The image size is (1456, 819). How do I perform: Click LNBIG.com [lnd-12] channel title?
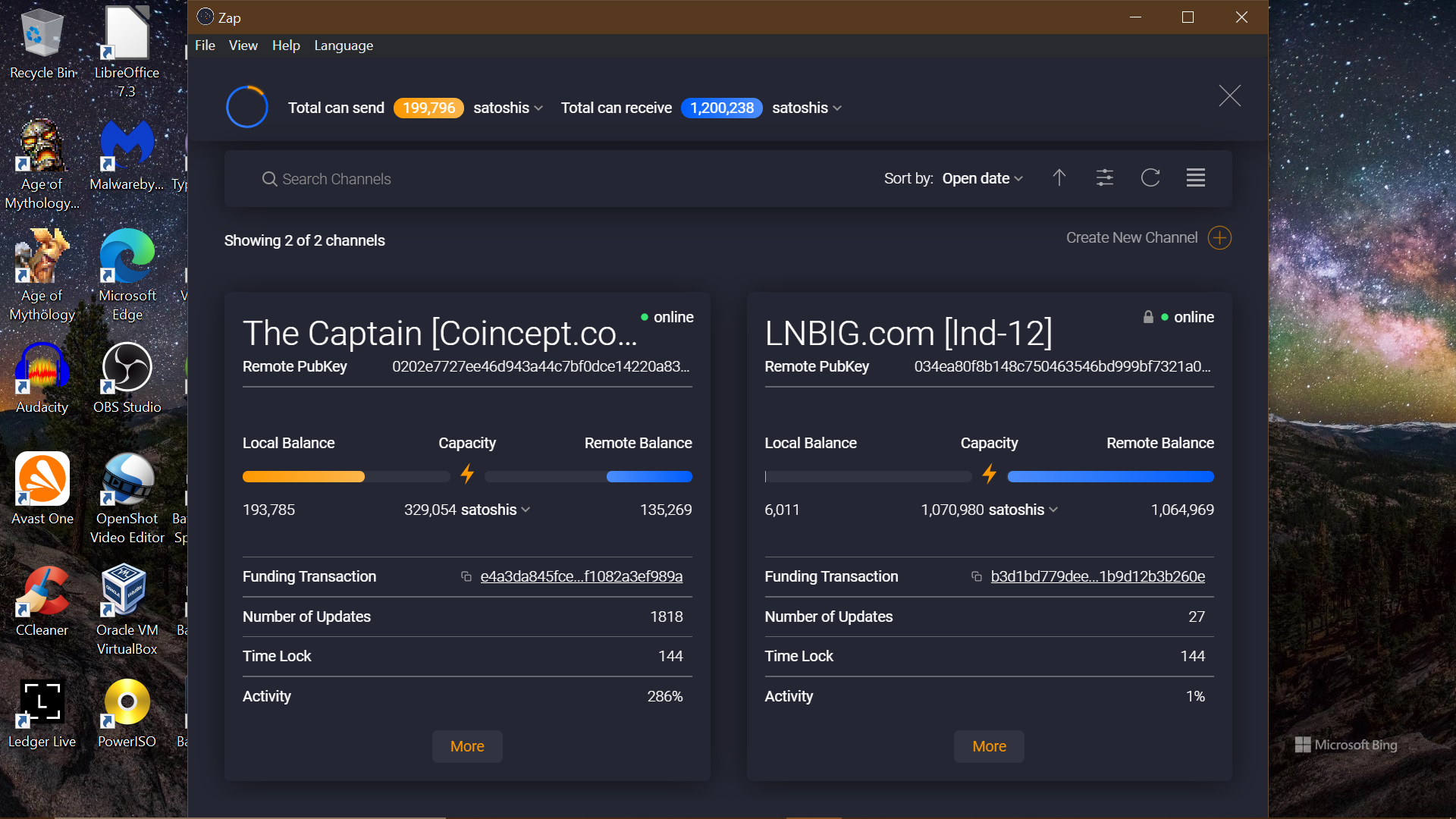point(908,334)
